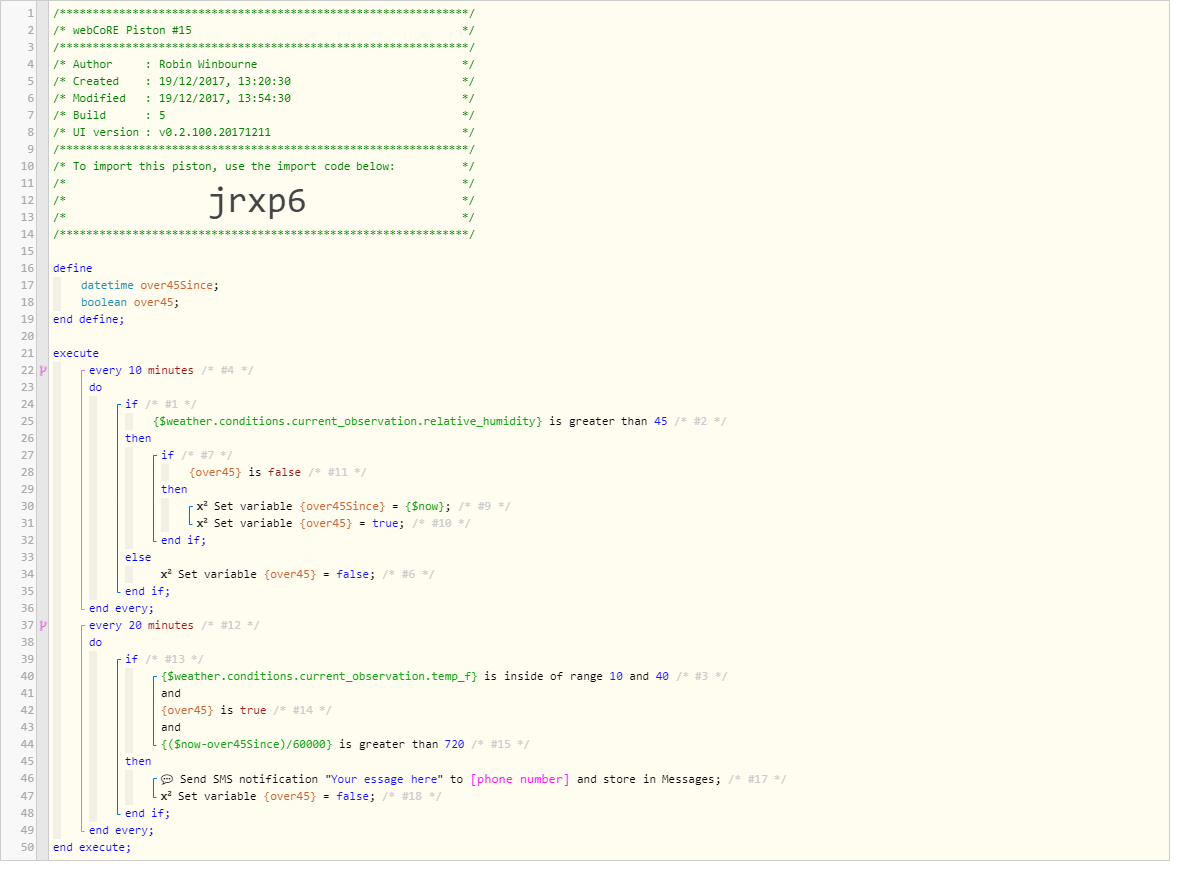Image resolution: width=1178 pixels, height=869 pixels.
Task: Click the 'end if;' on line 32
Action: tap(183, 540)
